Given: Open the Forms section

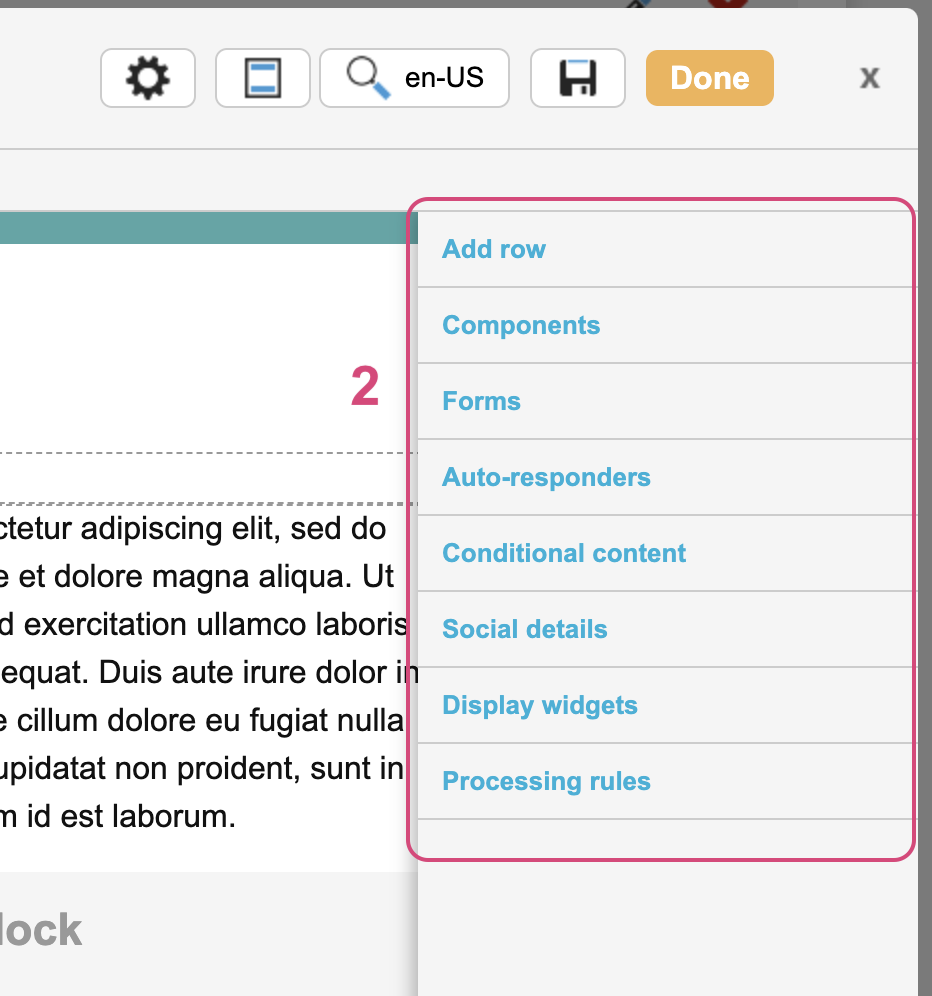Looking at the screenshot, I should (x=481, y=401).
